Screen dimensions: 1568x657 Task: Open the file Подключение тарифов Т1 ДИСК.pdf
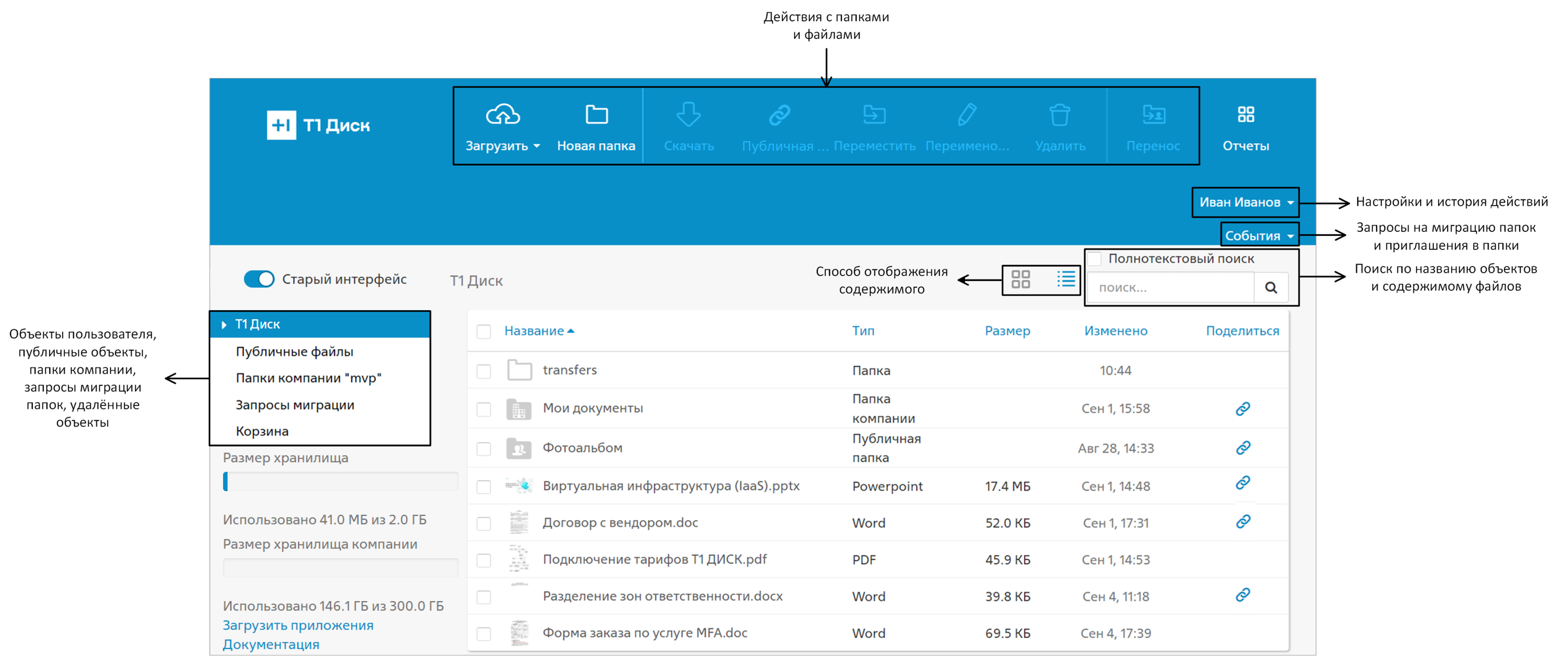click(654, 559)
